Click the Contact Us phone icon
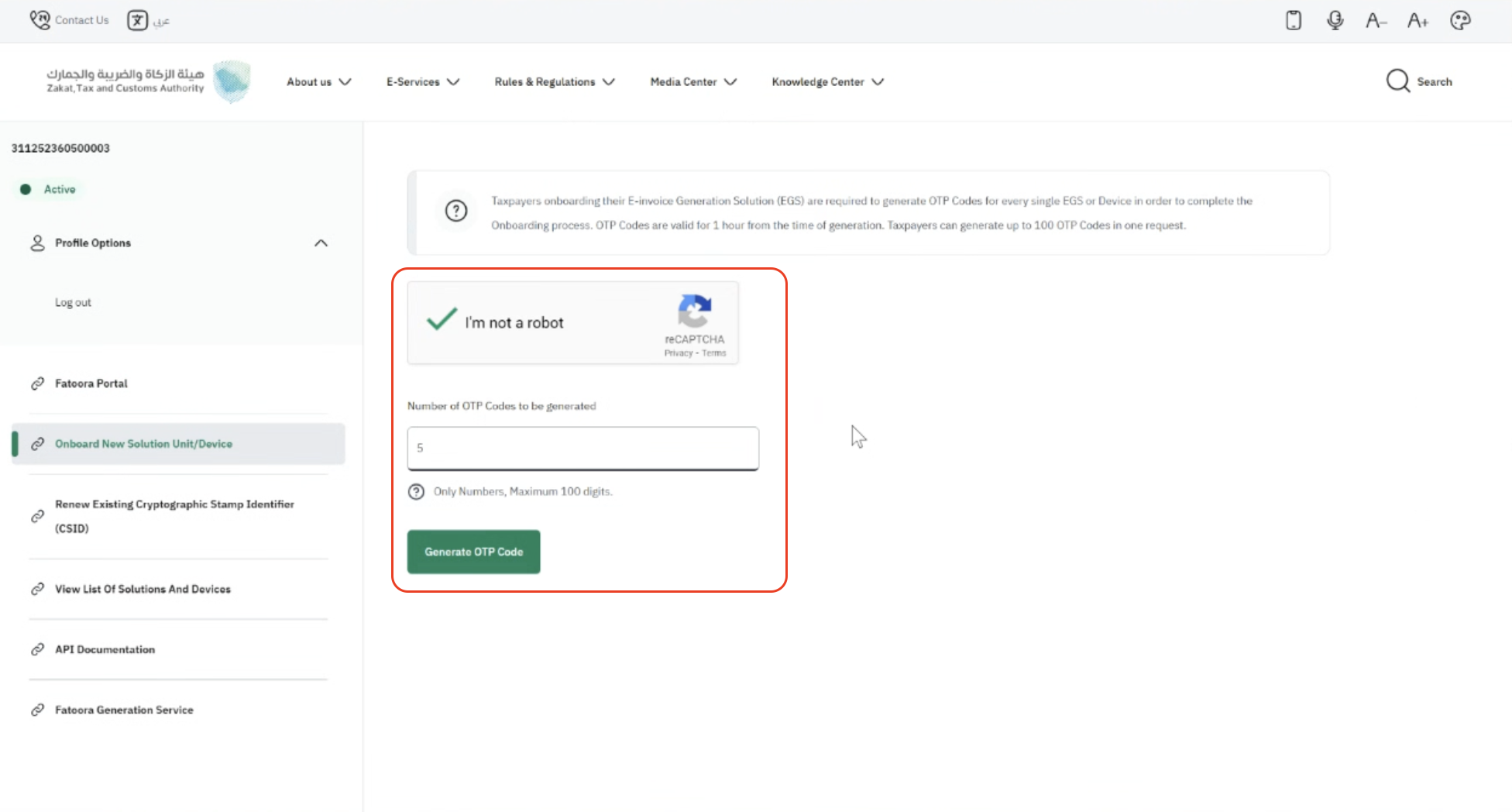1512x812 pixels. 40,19
